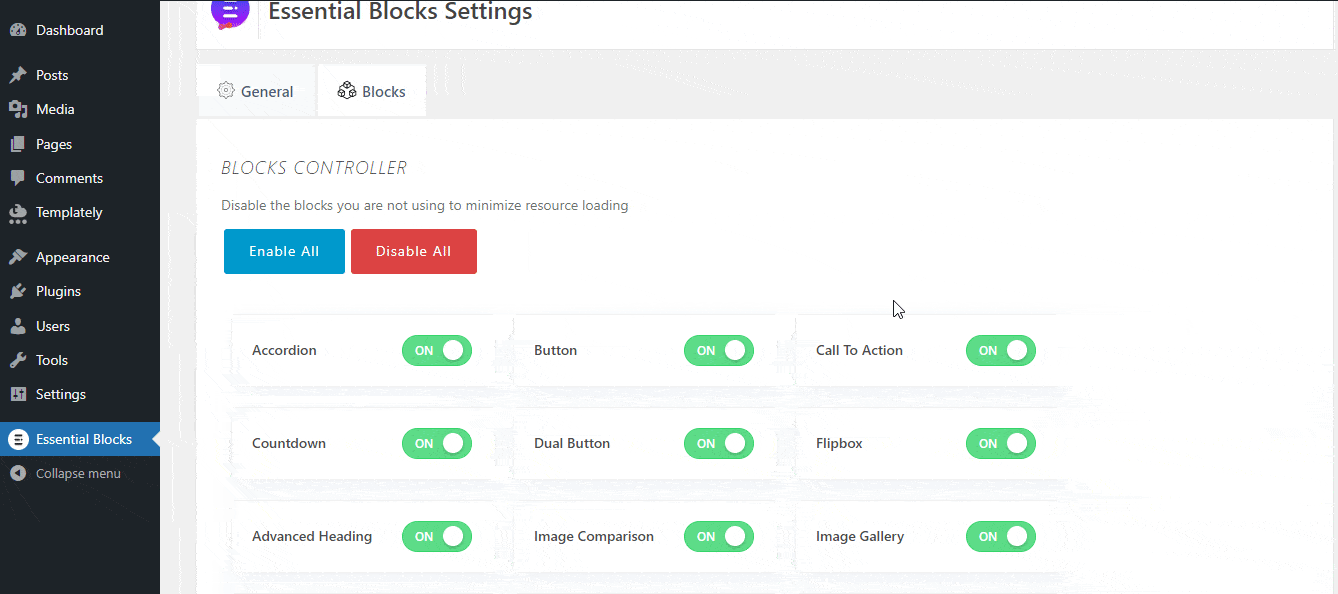Click the Users person icon
This screenshot has width=1338, height=594.
click(x=17, y=326)
